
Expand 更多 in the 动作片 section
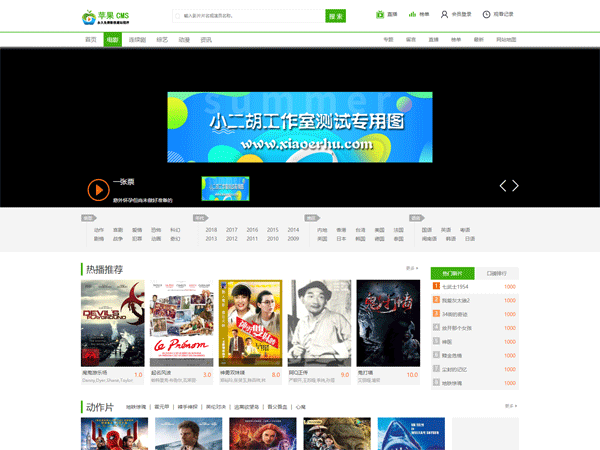pyautogui.click(x=511, y=406)
